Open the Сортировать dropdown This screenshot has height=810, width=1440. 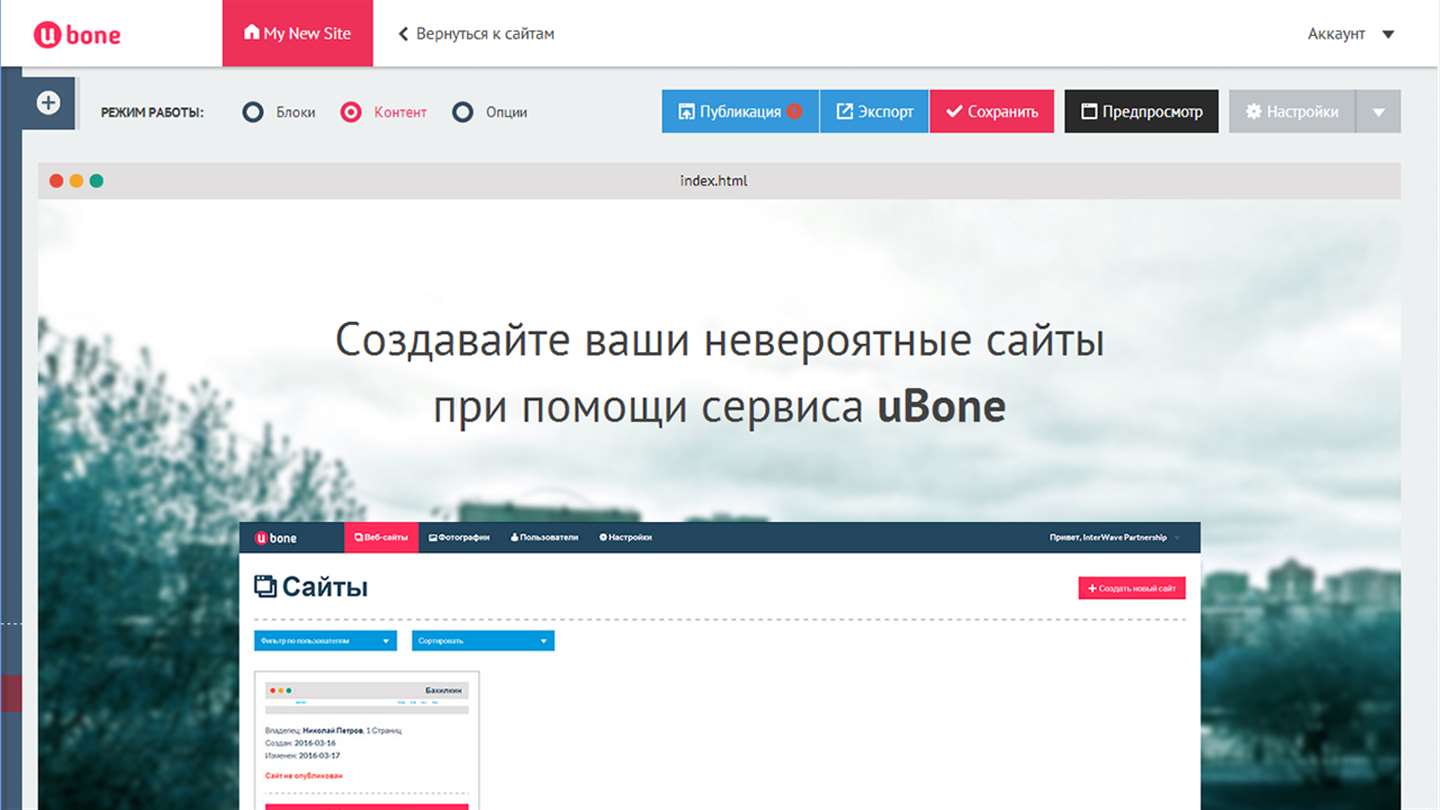pos(483,640)
